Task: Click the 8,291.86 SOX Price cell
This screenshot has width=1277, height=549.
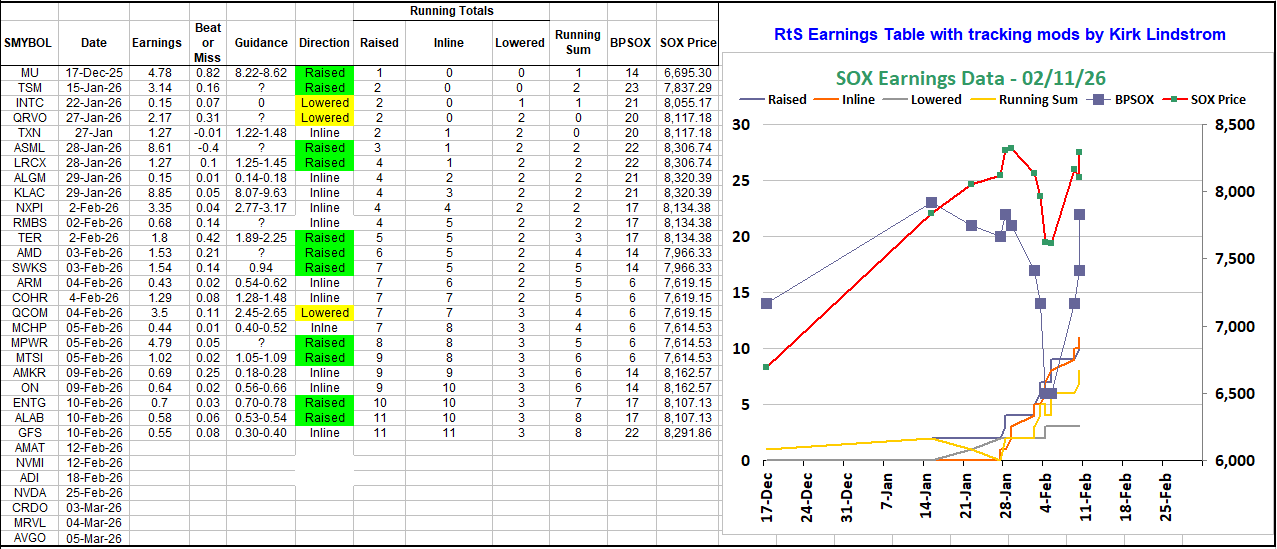Action: (686, 433)
